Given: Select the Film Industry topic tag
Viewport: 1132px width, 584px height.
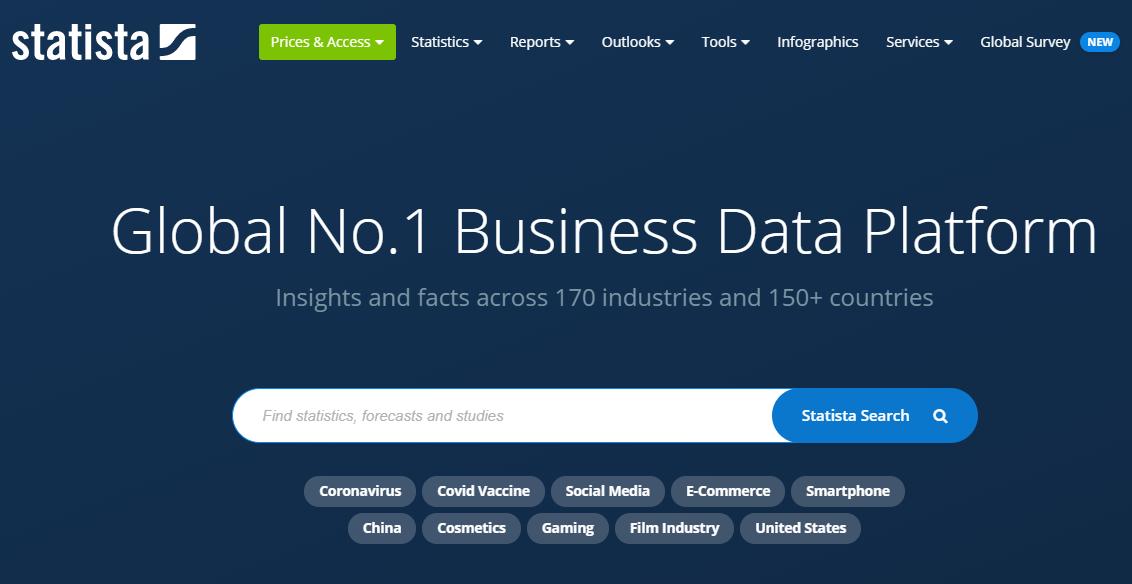Looking at the screenshot, I should click(674, 528).
